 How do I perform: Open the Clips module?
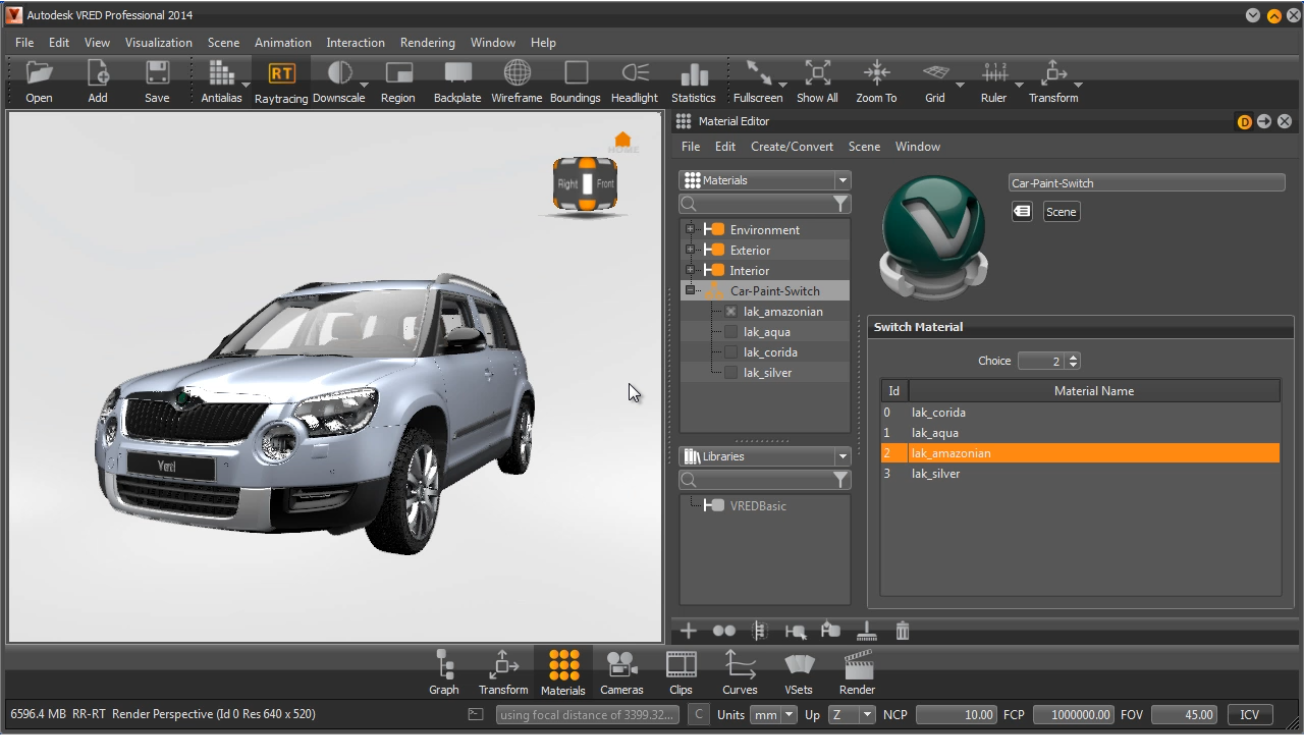[681, 672]
